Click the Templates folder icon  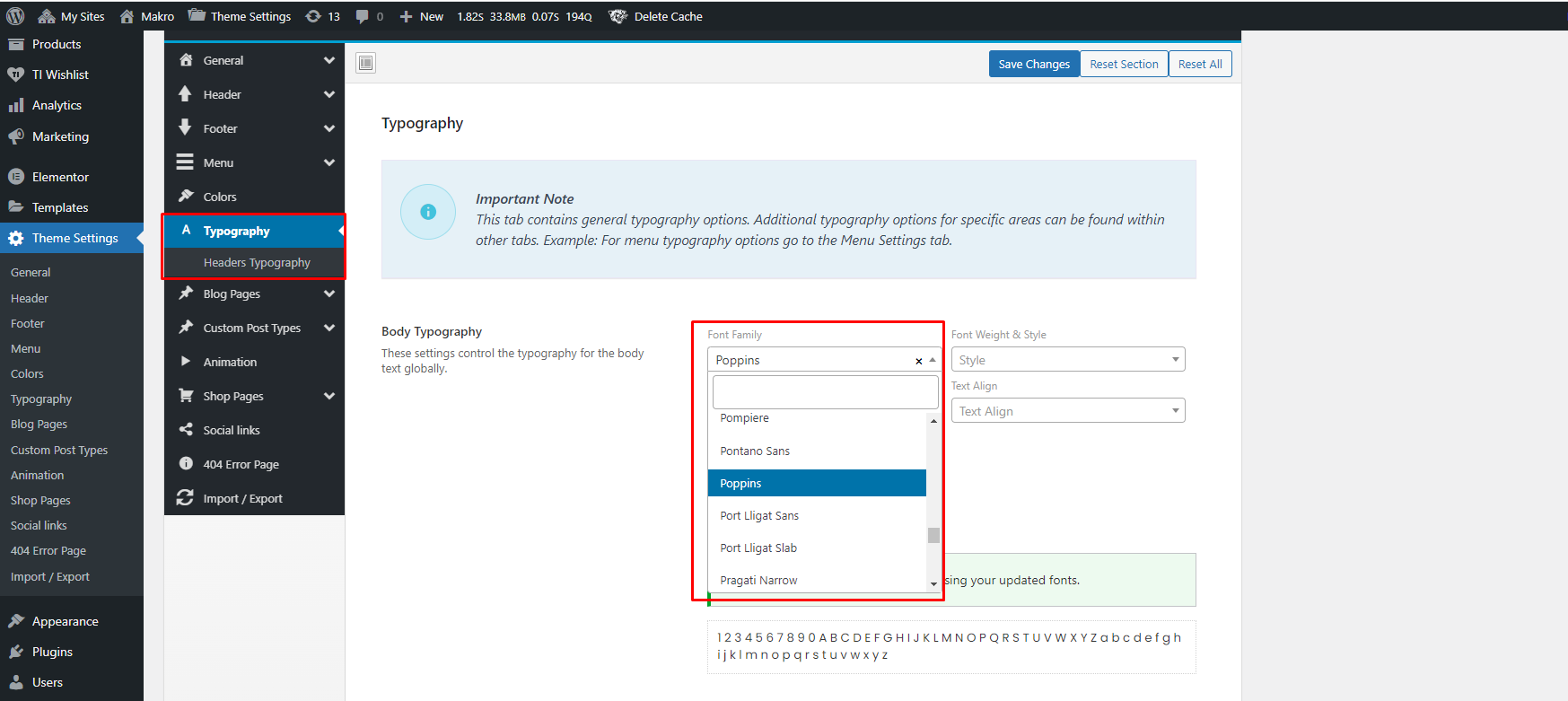point(16,207)
